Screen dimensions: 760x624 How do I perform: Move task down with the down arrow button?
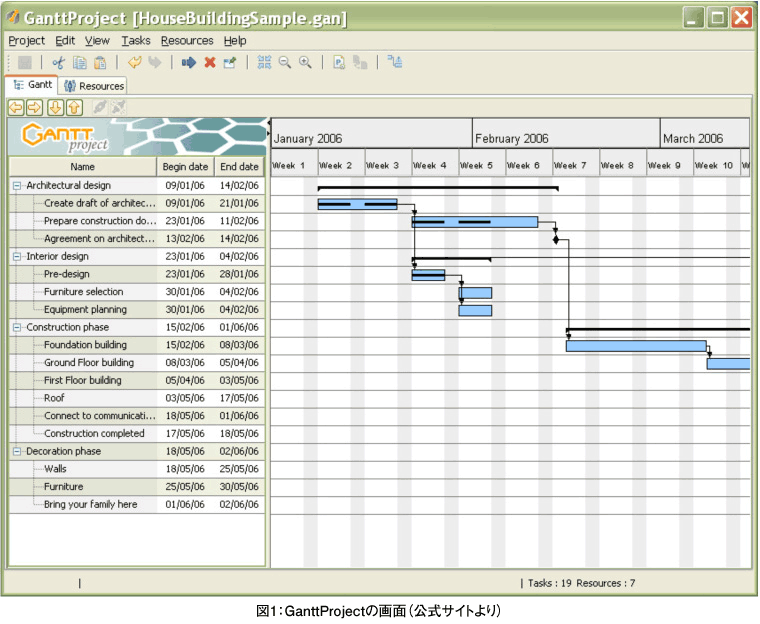coord(55,107)
